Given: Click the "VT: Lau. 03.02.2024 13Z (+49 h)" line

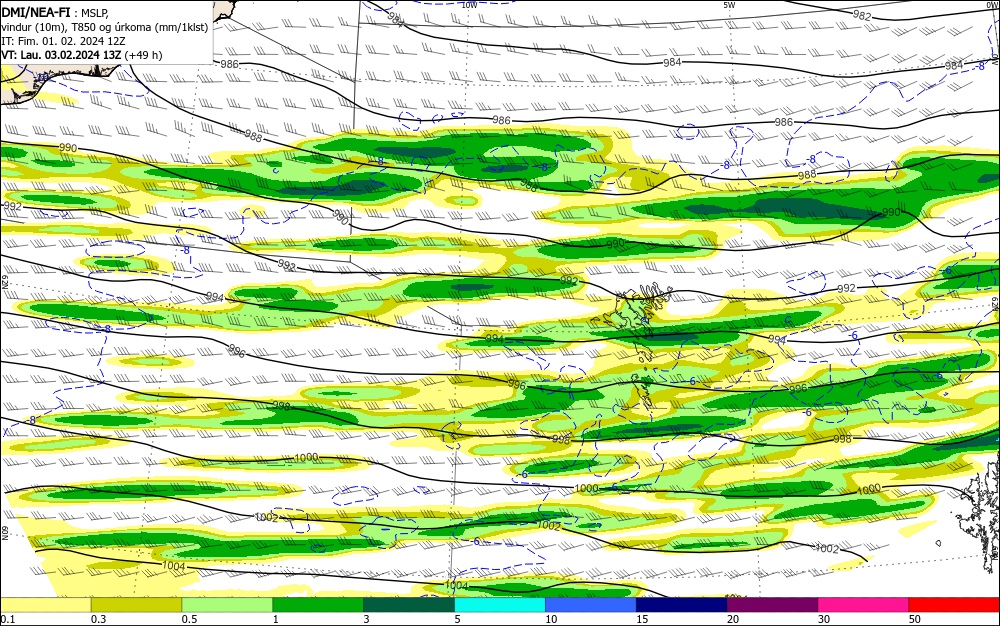Looking at the screenshot, I should [x=82, y=55].
